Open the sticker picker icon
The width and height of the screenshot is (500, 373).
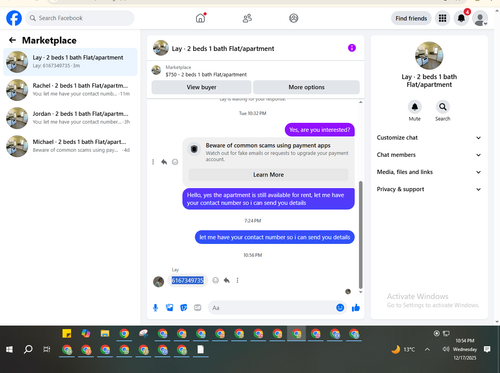pyautogui.click(x=184, y=308)
